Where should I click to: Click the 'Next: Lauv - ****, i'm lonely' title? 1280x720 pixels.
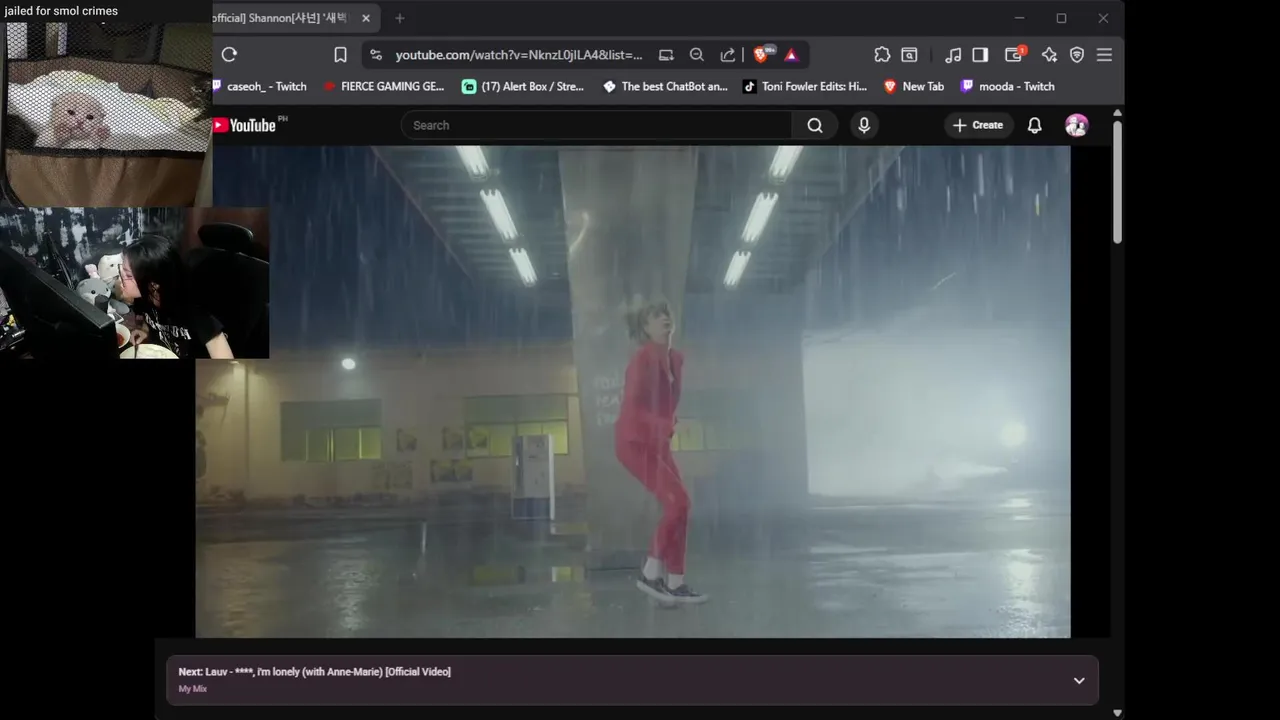pos(315,672)
